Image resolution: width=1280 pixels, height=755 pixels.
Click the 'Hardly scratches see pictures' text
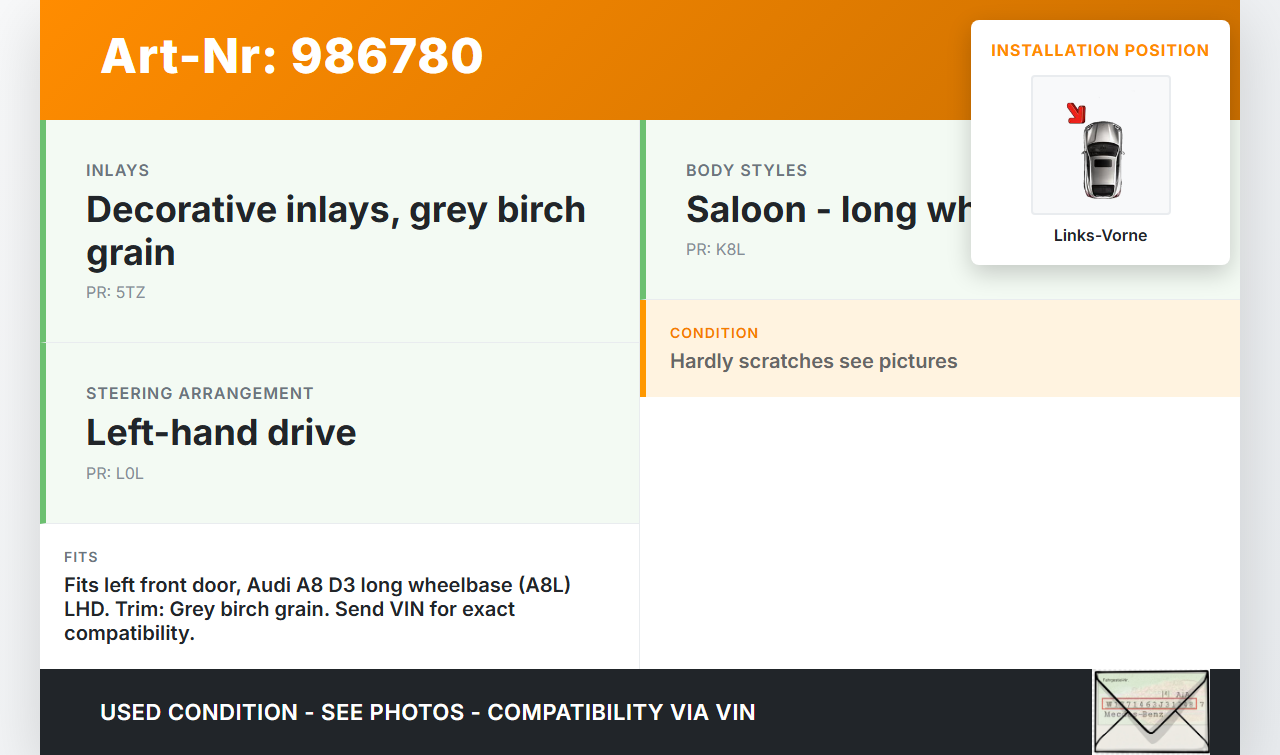pos(814,361)
